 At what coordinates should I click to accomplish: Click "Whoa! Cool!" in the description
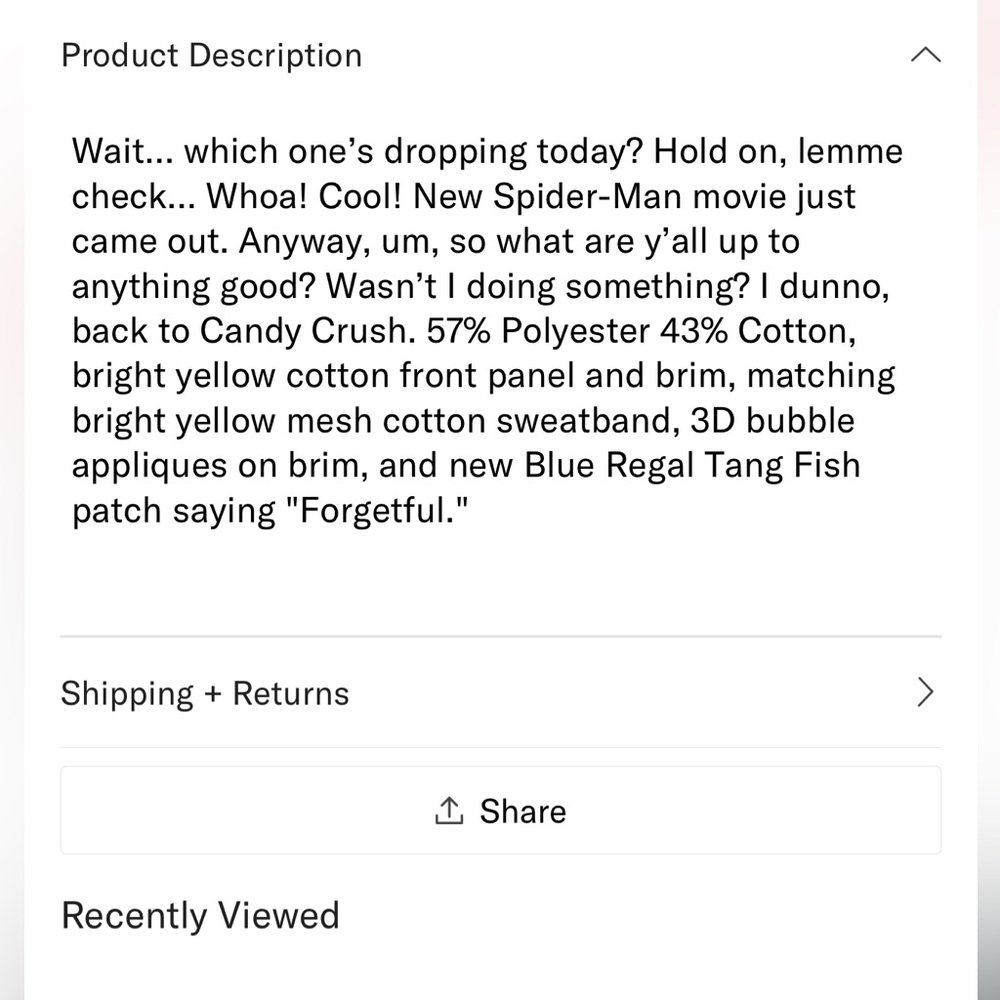pos(304,196)
